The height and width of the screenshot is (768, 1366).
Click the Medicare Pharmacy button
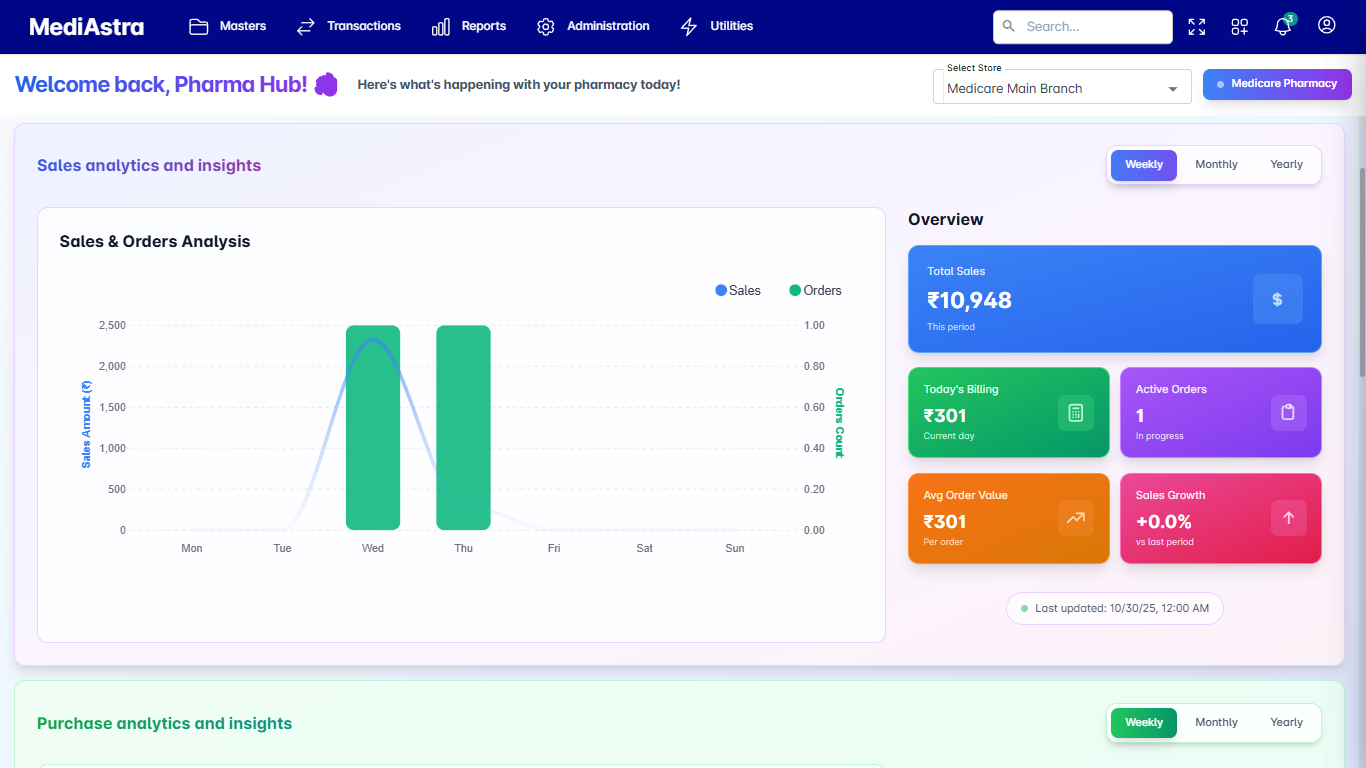(1277, 84)
